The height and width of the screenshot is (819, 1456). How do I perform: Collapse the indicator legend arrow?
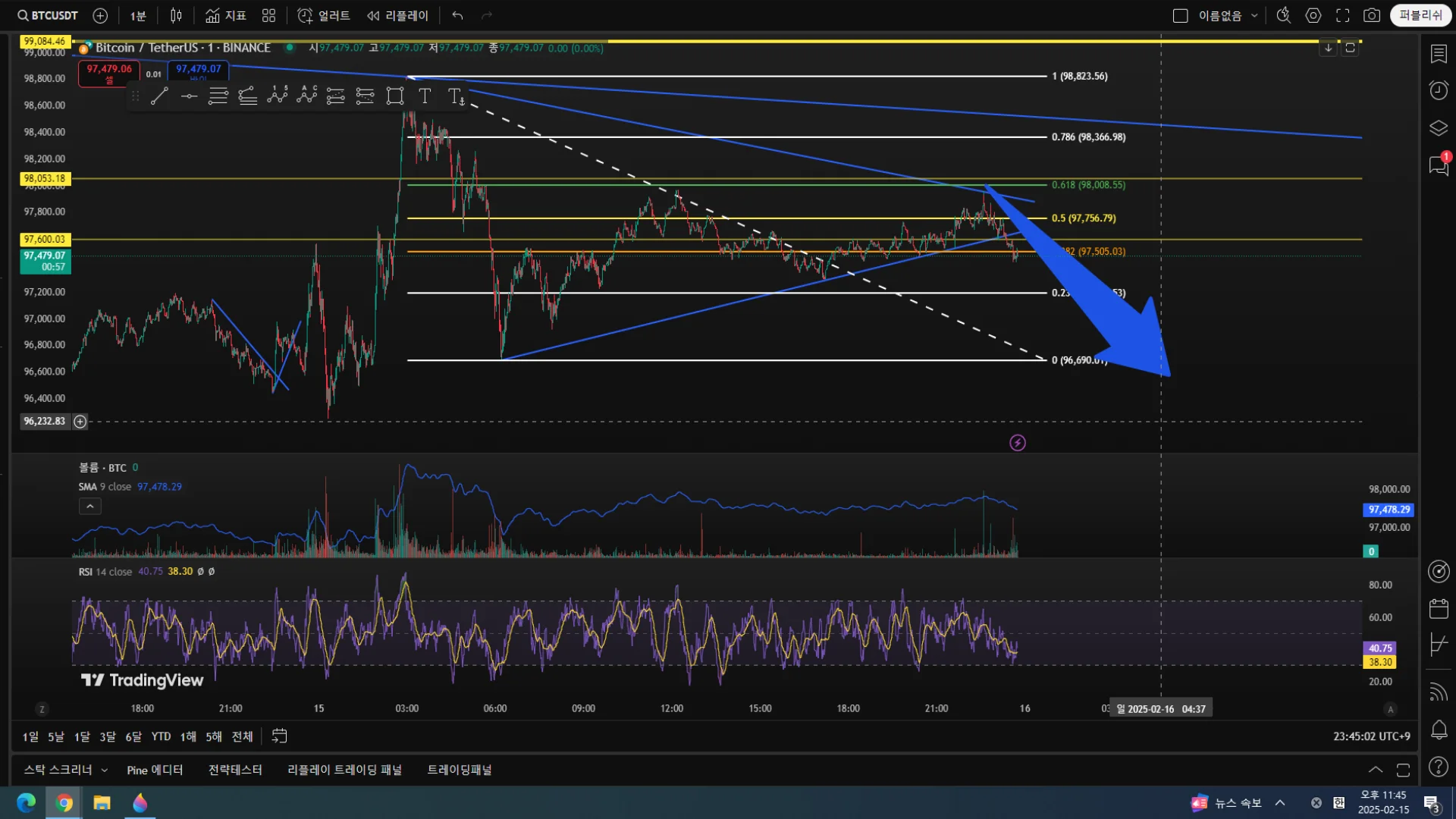click(x=89, y=506)
